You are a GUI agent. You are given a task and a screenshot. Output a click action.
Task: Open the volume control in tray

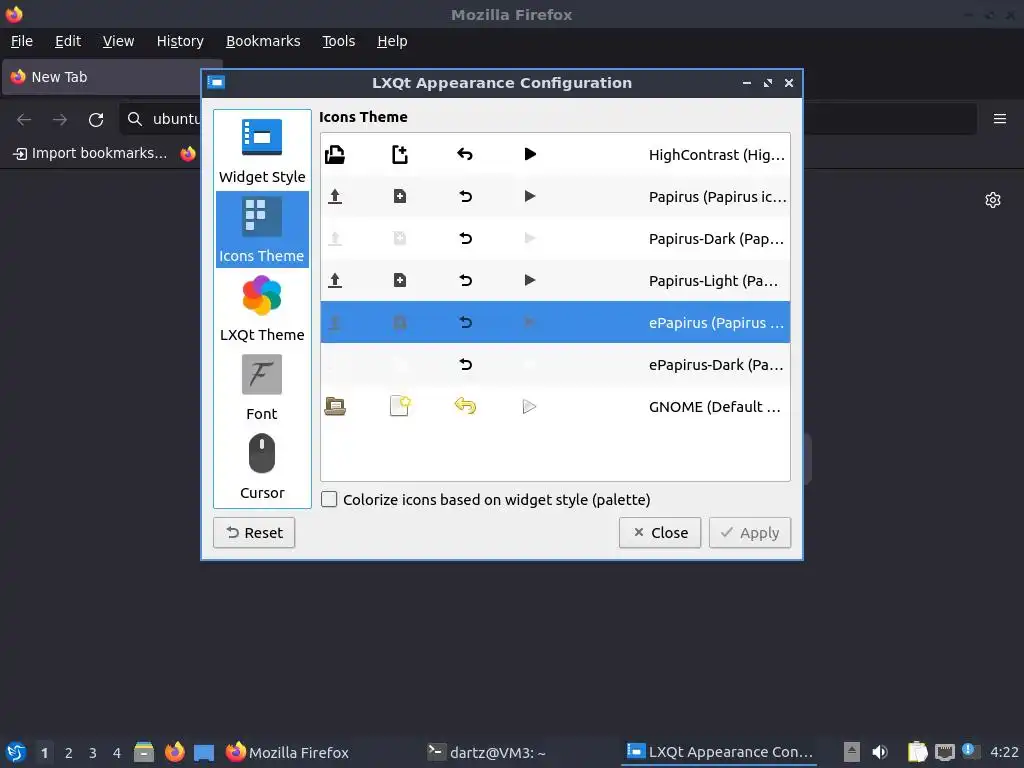880,752
